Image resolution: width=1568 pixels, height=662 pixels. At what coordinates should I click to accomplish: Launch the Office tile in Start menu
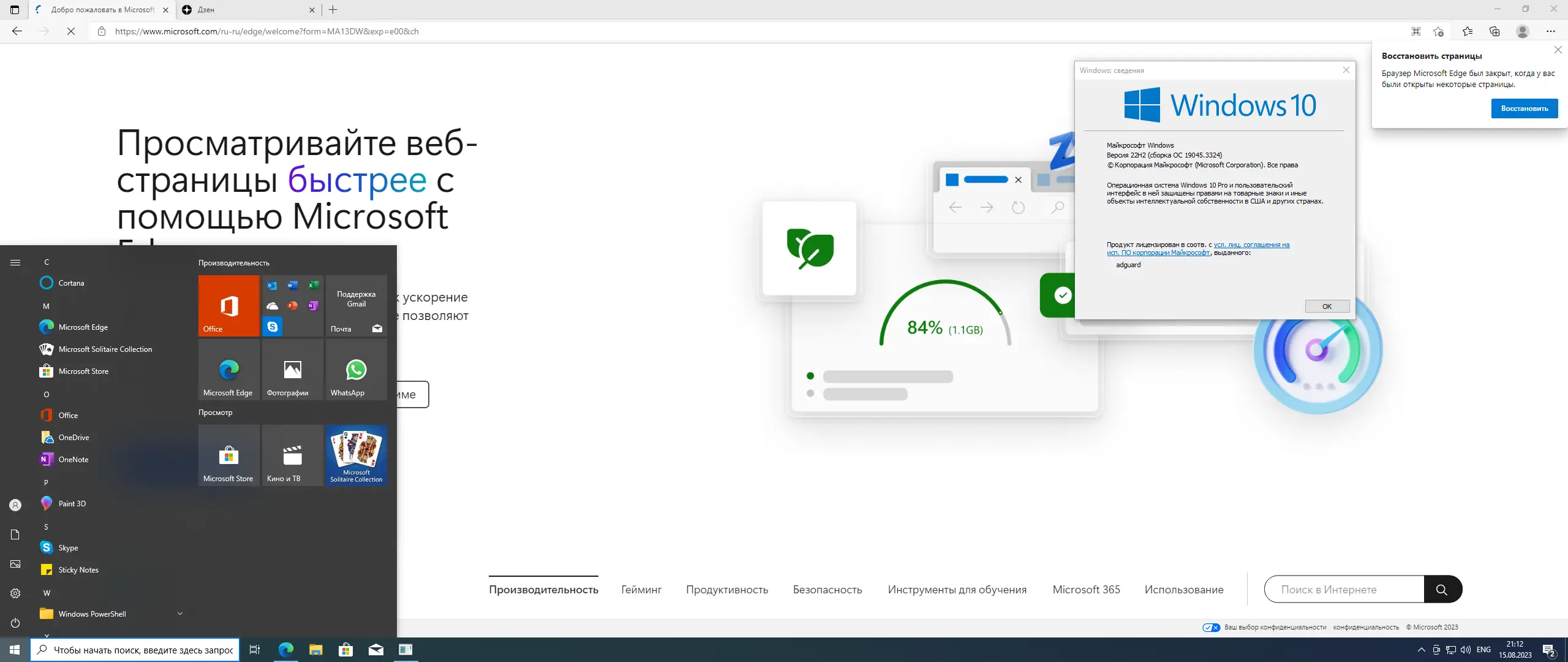click(228, 305)
